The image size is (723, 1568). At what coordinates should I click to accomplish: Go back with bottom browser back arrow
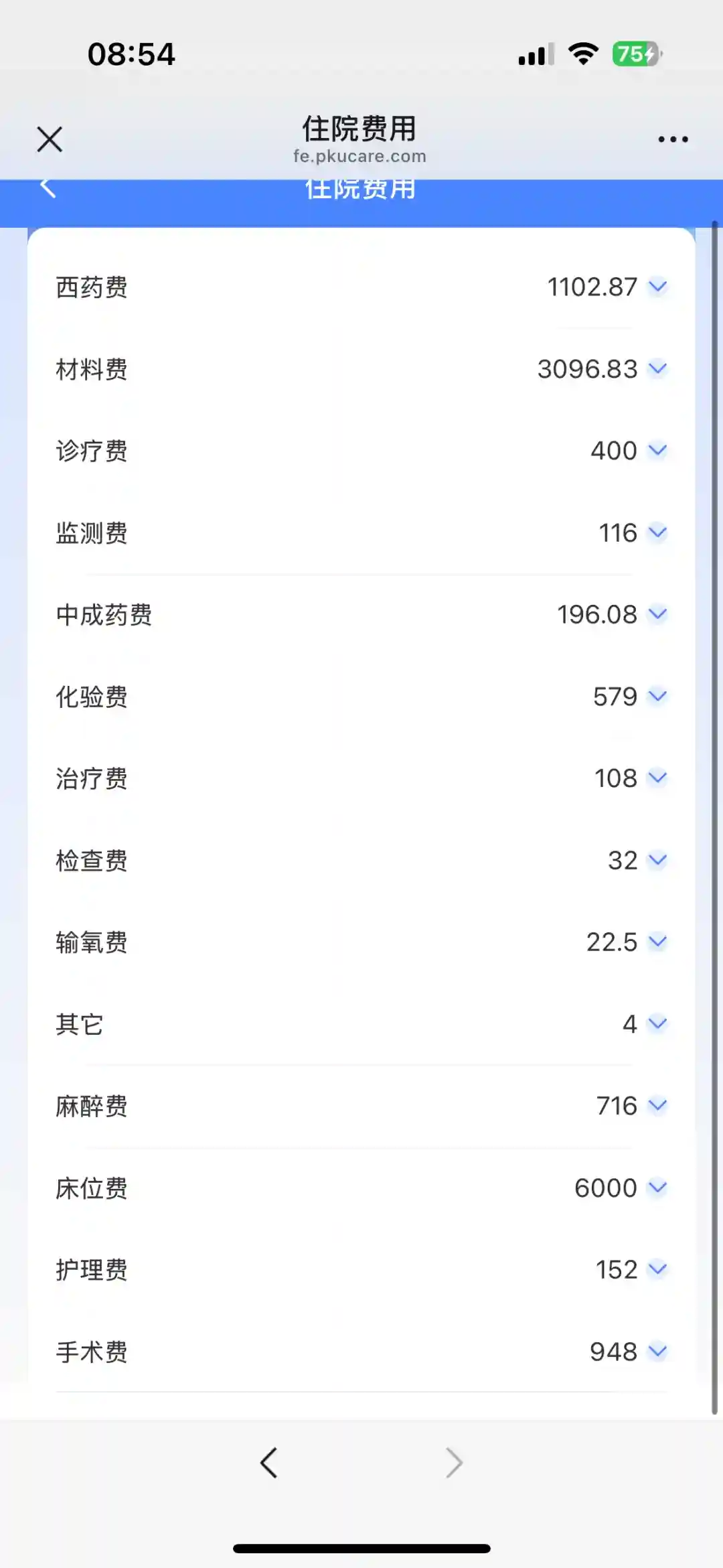tap(269, 1462)
